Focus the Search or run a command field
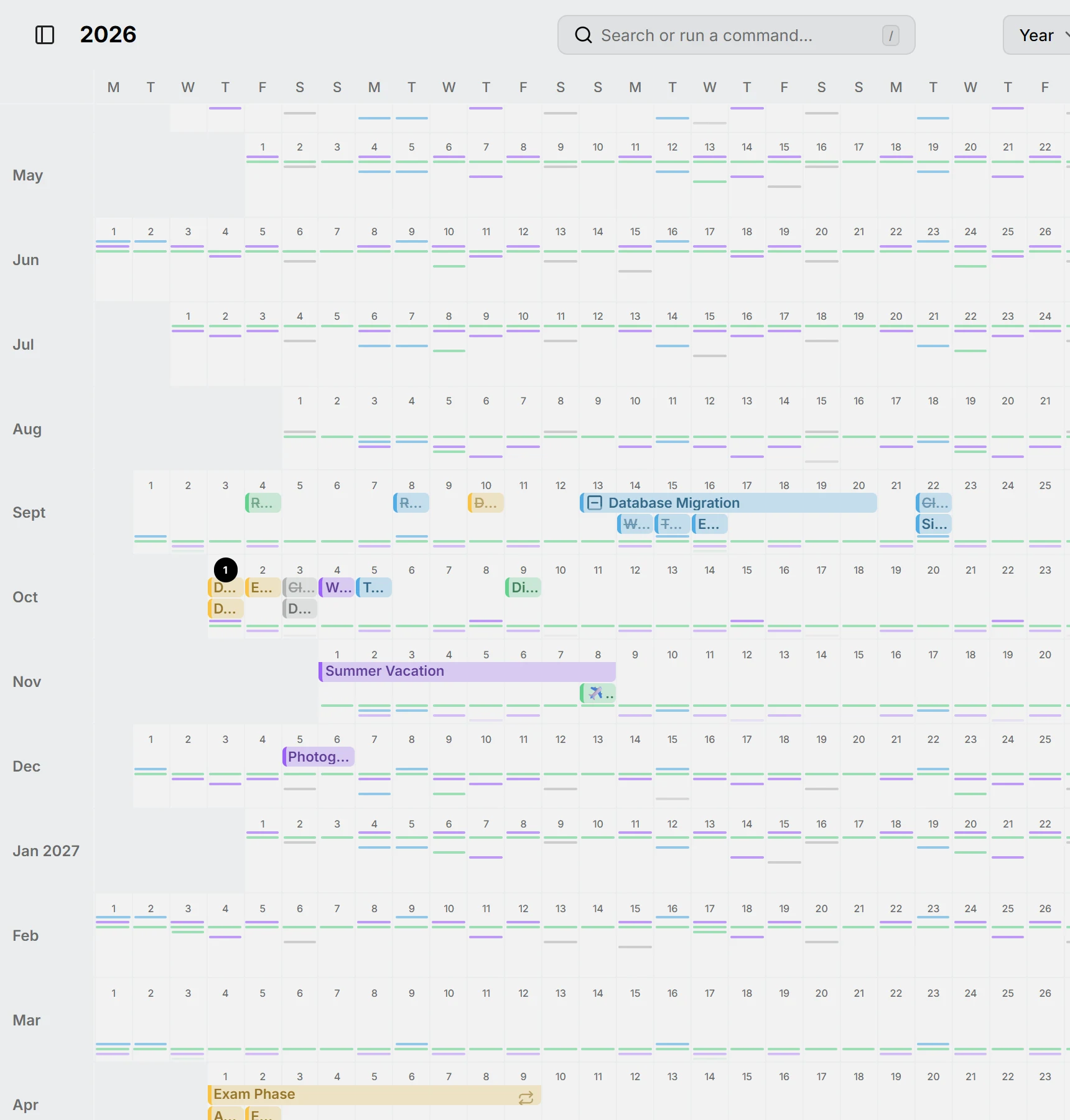Image resolution: width=1070 pixels, height=1120 pixels. tap(736, 35)
